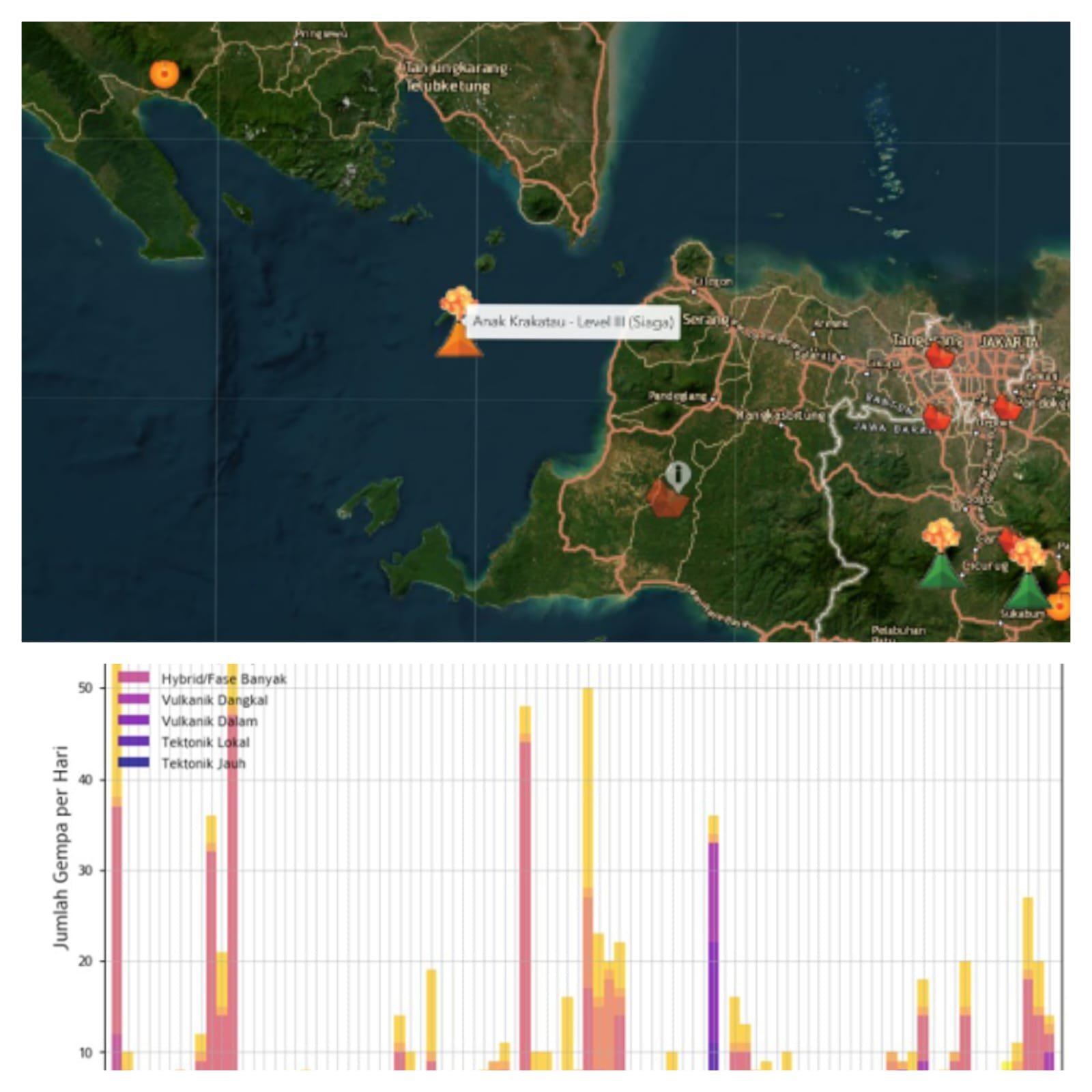Click the Tanjungkarang-Telukbetung city label
This screenshot has width=1092, height=1092.
pyautogui.click(x=457, y=77)
